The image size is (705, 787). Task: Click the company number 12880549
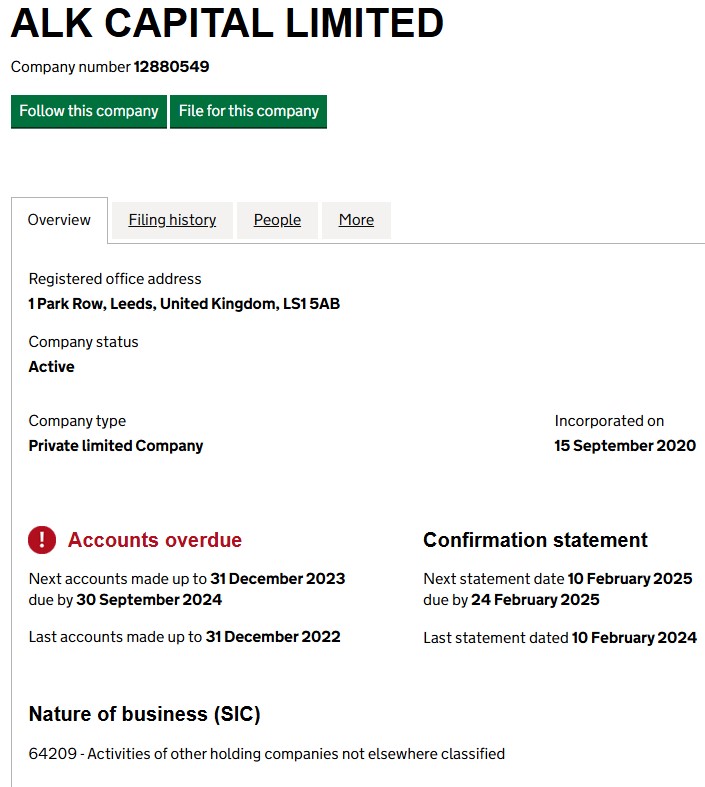pyautogui.click(x=171, y=67)
